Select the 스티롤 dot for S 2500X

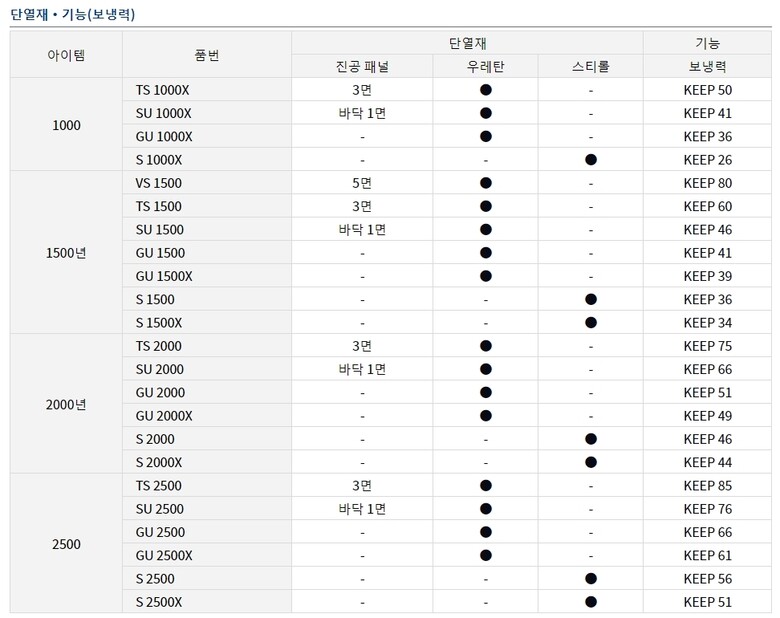590,602
